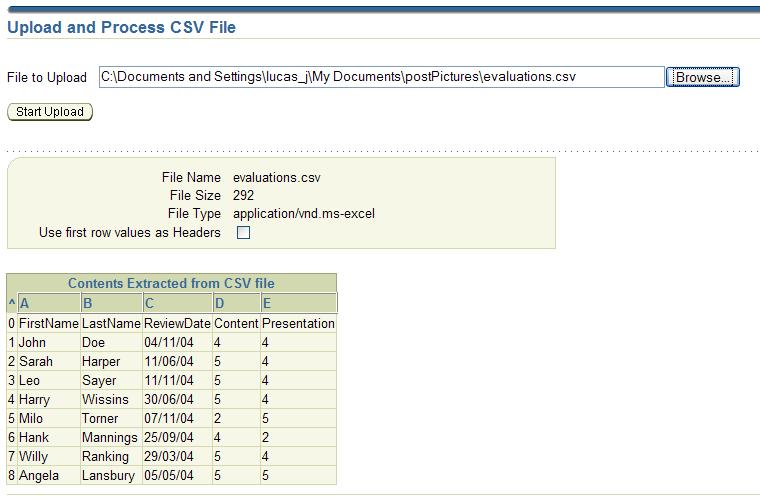The width and height of the screenshot is (760, 504).
Task: Select the Mannings last name cell
Action: point(109,438)
